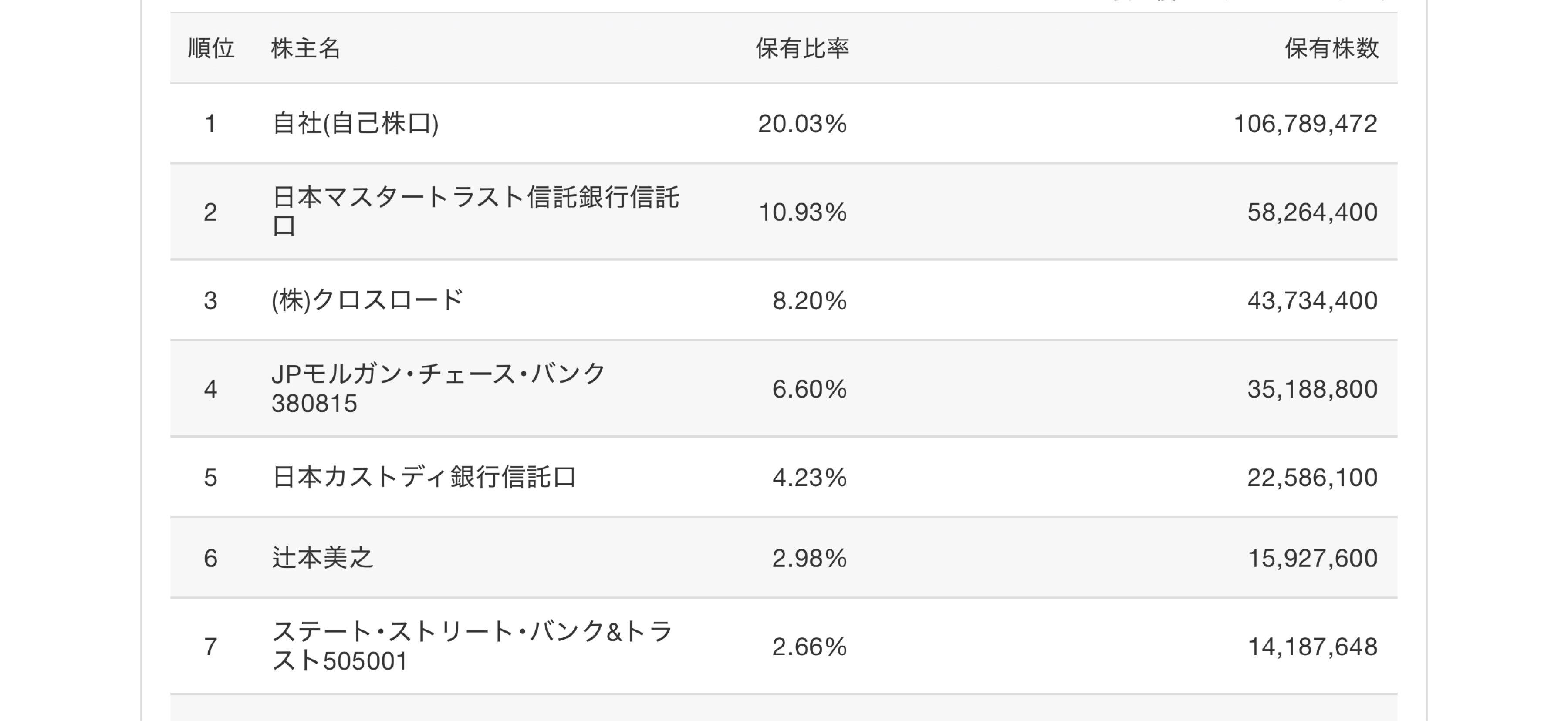Viewport: 1568px width, 721px height.
Task: Select share count 35,188,800
Action: coord(1312,389)
